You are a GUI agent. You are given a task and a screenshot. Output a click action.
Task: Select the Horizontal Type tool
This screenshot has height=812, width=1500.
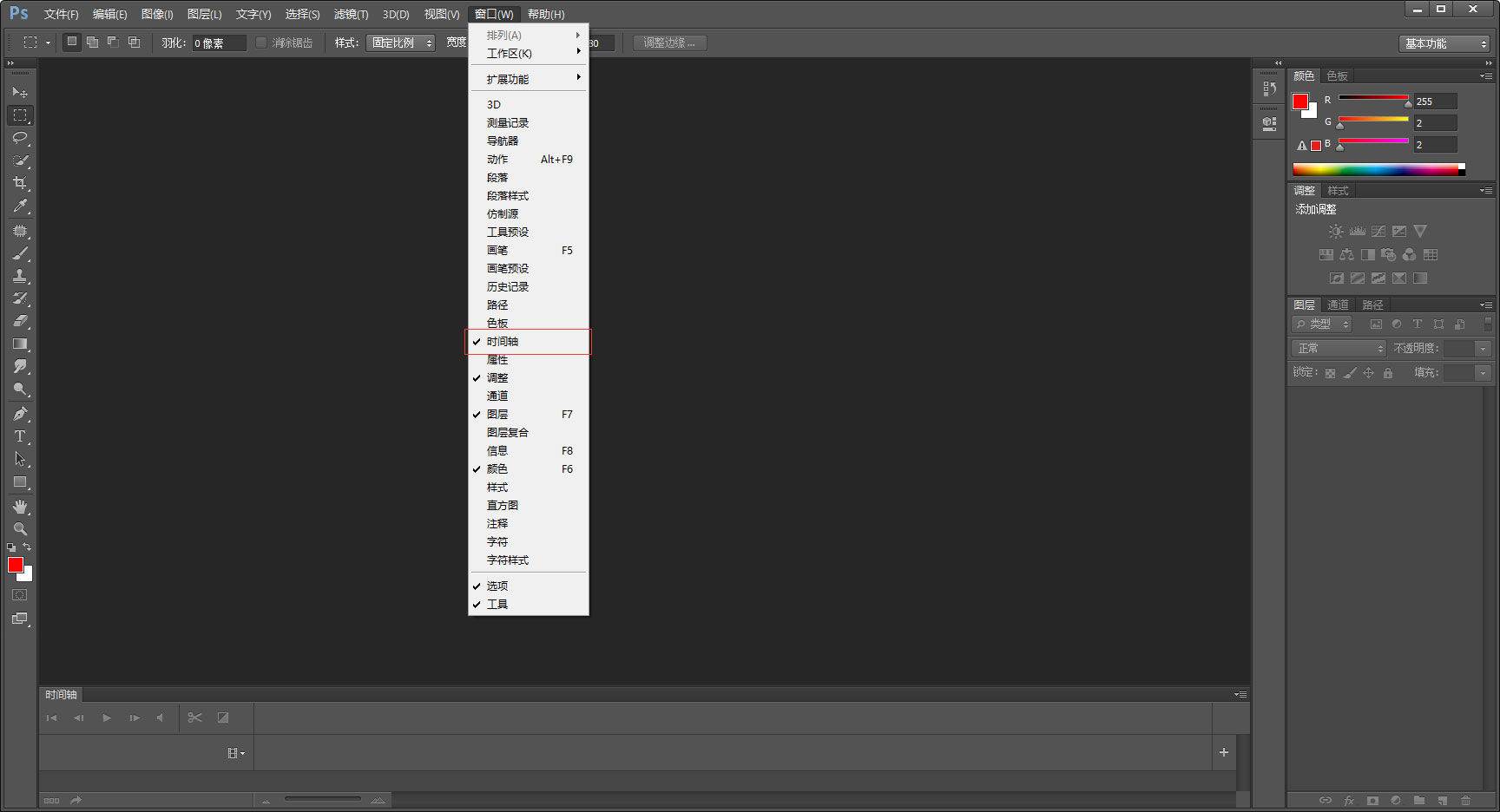click(20, 436)
